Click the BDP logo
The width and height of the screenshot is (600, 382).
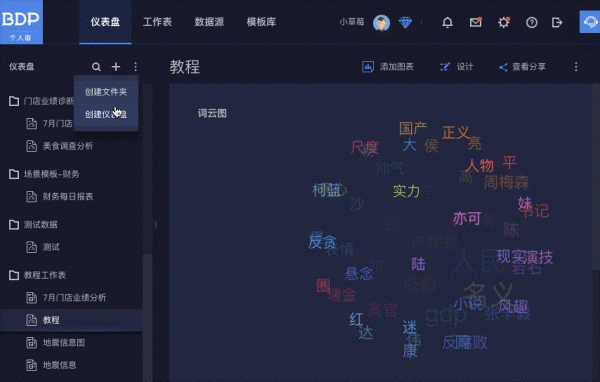click(x=21, y=22)
